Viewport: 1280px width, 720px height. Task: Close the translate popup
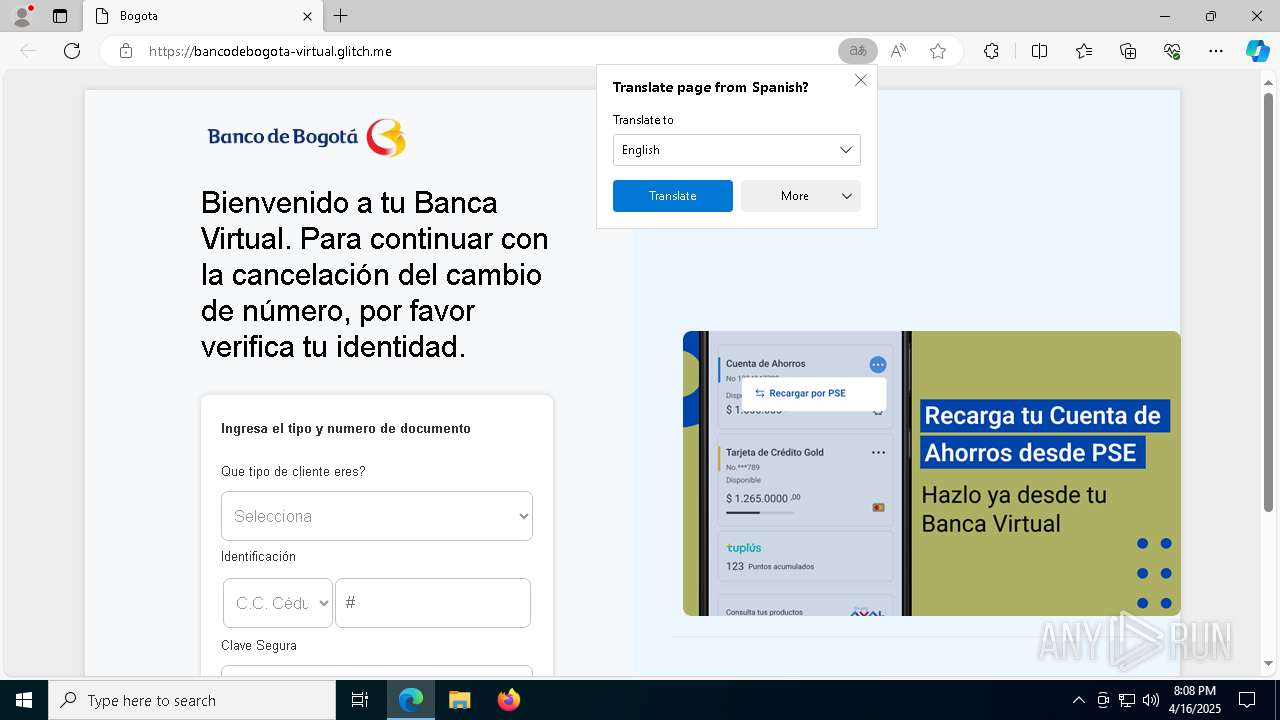coord(860,80)
